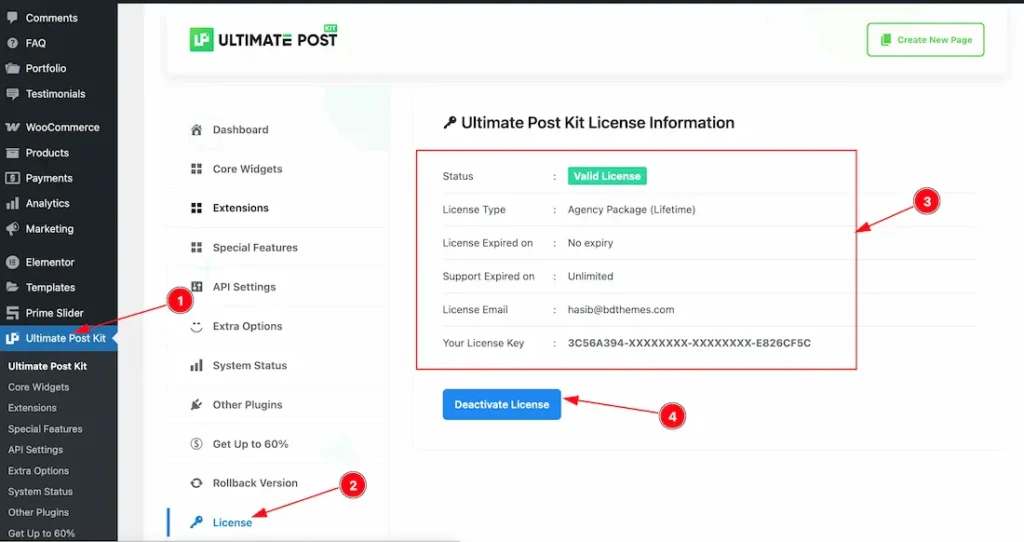Click the license key value text
This screenshot has height=542, width=1024.
tap(689, 343)
